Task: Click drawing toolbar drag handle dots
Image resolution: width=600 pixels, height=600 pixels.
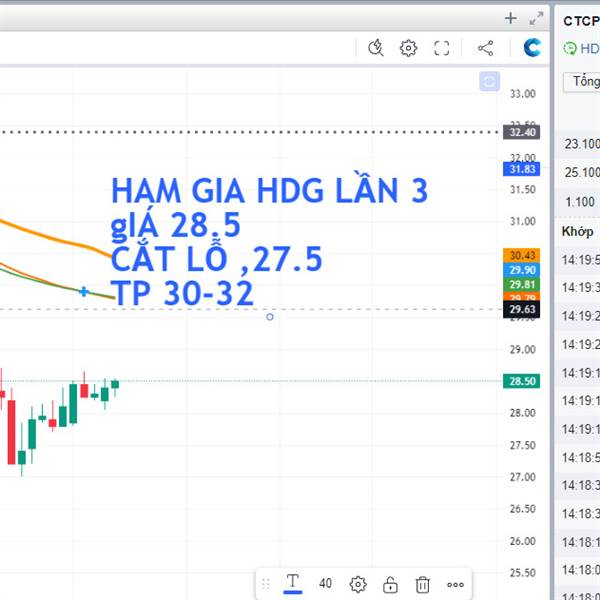Action: pyautogui.click(x=266, y=584)
